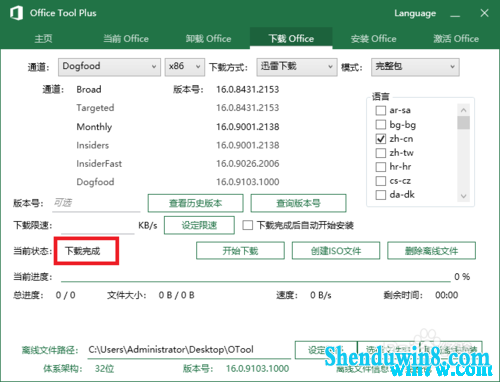Click the 创建ISO文件 button

336,251
